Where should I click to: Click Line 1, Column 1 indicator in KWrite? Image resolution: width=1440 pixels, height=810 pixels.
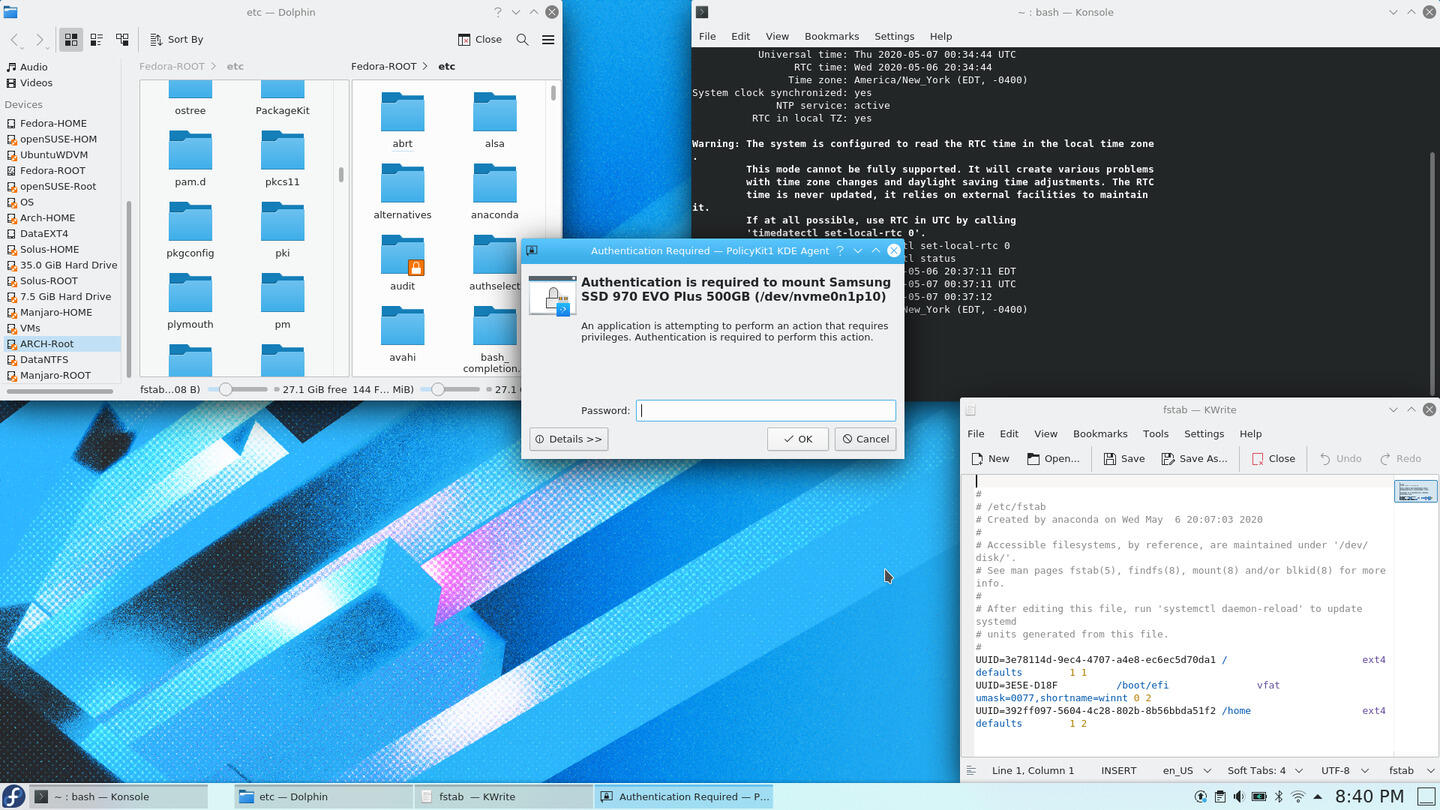coord(1033,771)
